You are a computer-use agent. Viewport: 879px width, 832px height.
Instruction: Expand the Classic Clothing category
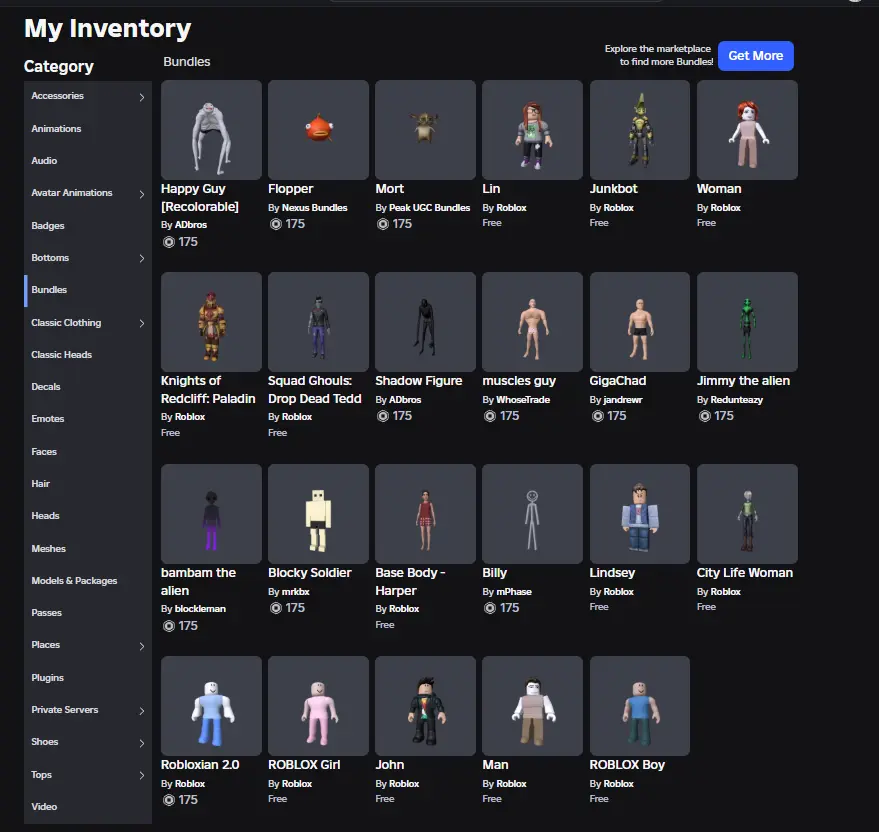point(142,323)
